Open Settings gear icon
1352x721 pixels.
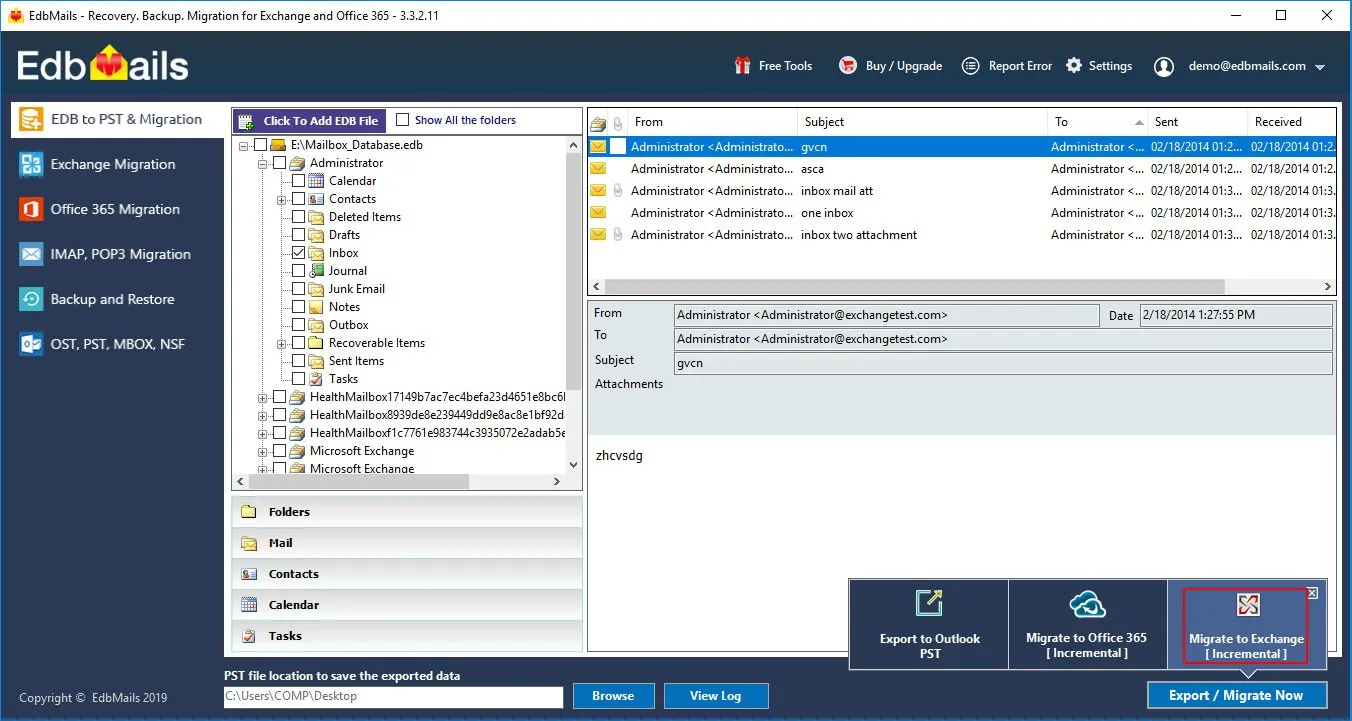[x=1074, y=66]
